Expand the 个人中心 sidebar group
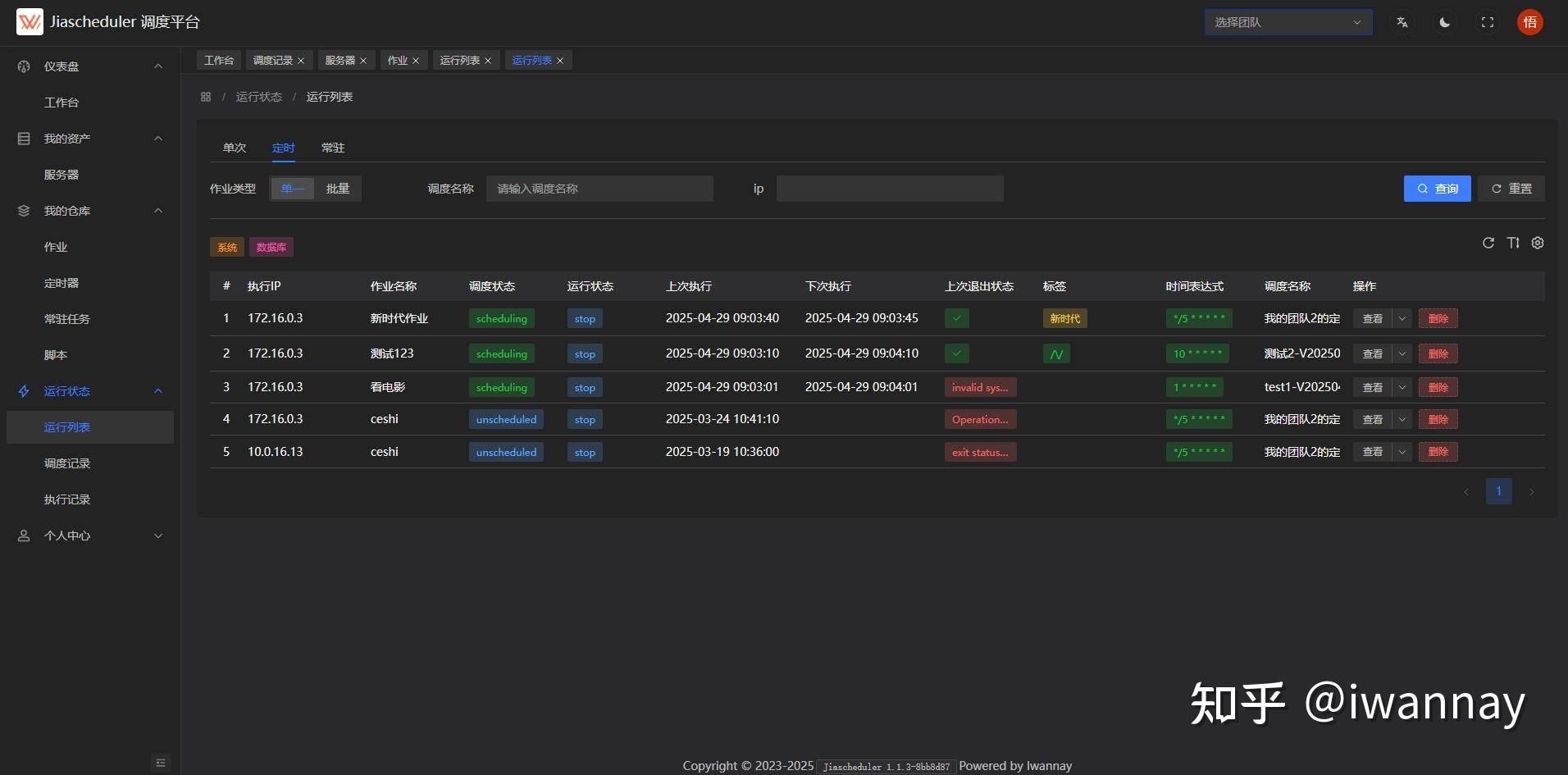1568x775 pixels. coord(158,536)
